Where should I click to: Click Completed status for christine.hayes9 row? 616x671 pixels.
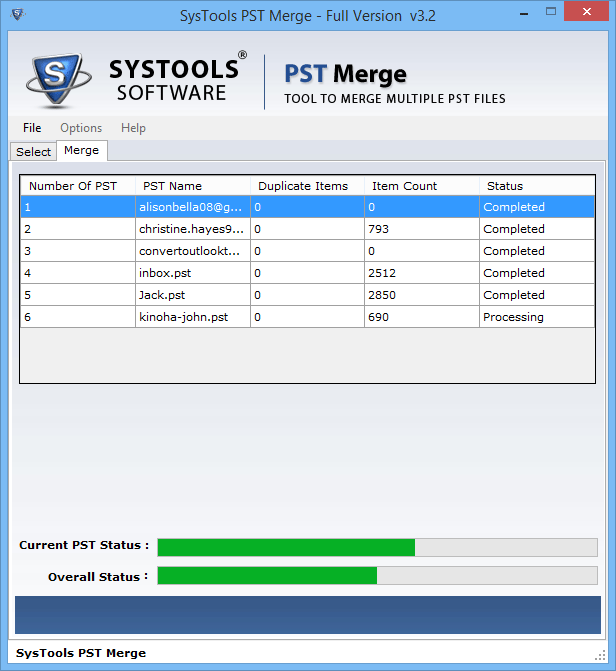click(537, 229)
